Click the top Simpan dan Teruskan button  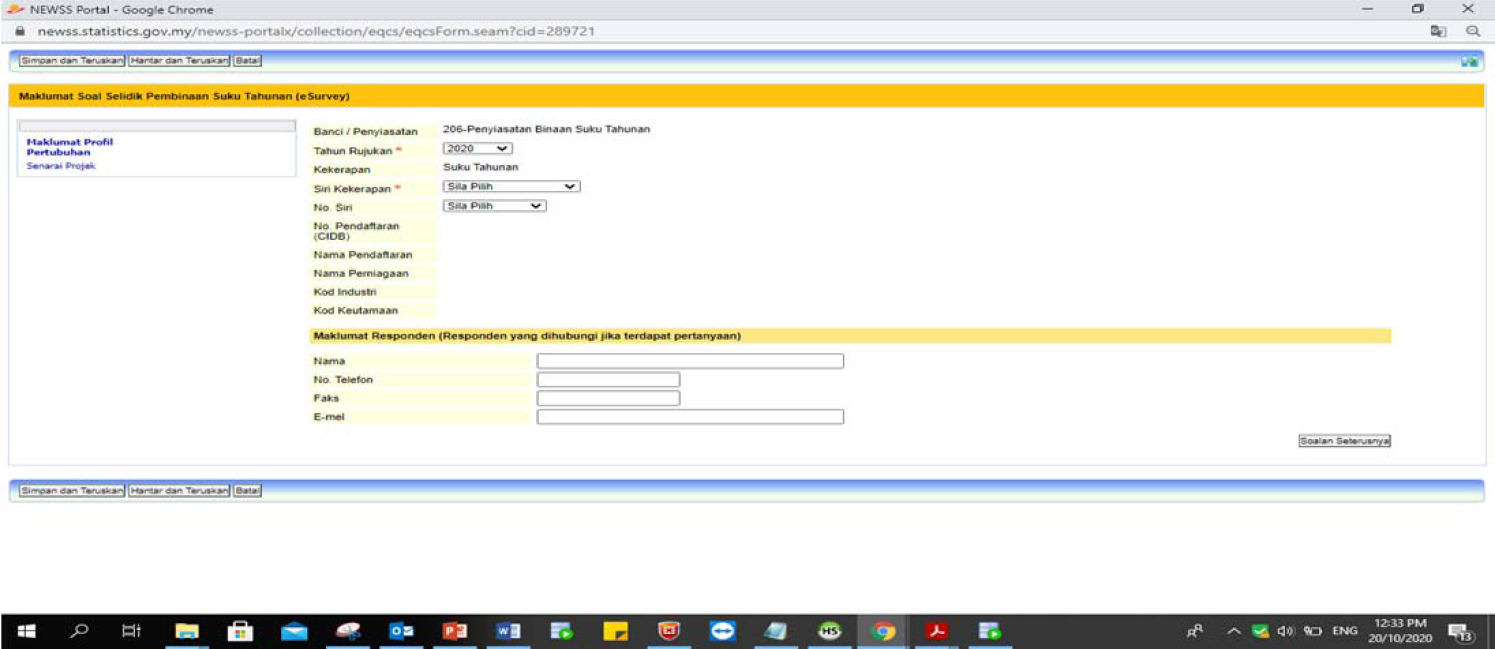[71, 61]
